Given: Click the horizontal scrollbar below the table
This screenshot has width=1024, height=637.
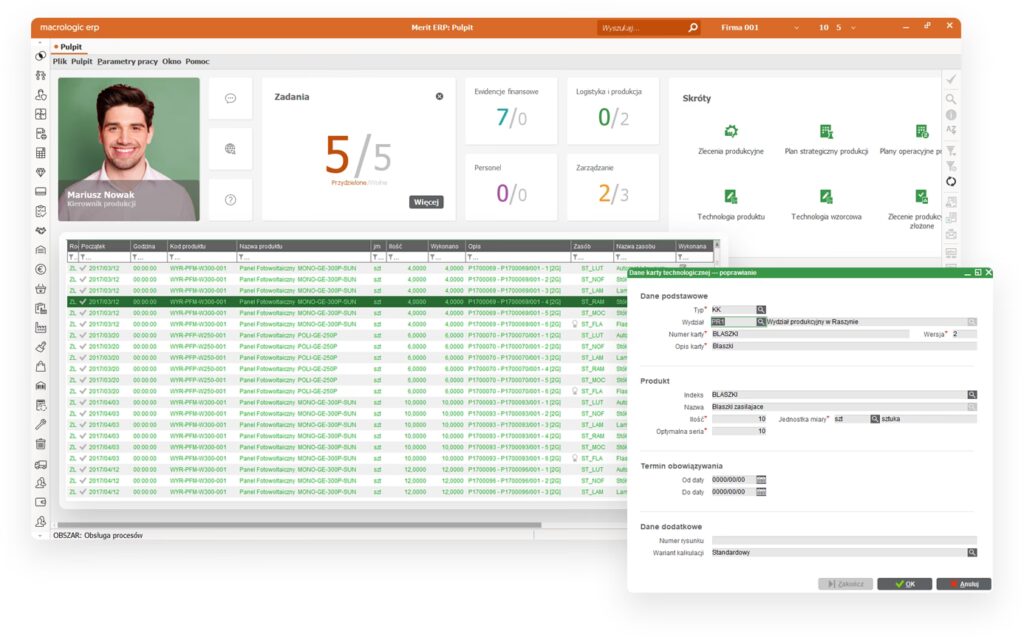Looking at the screenshot, I should pos(300,524).
